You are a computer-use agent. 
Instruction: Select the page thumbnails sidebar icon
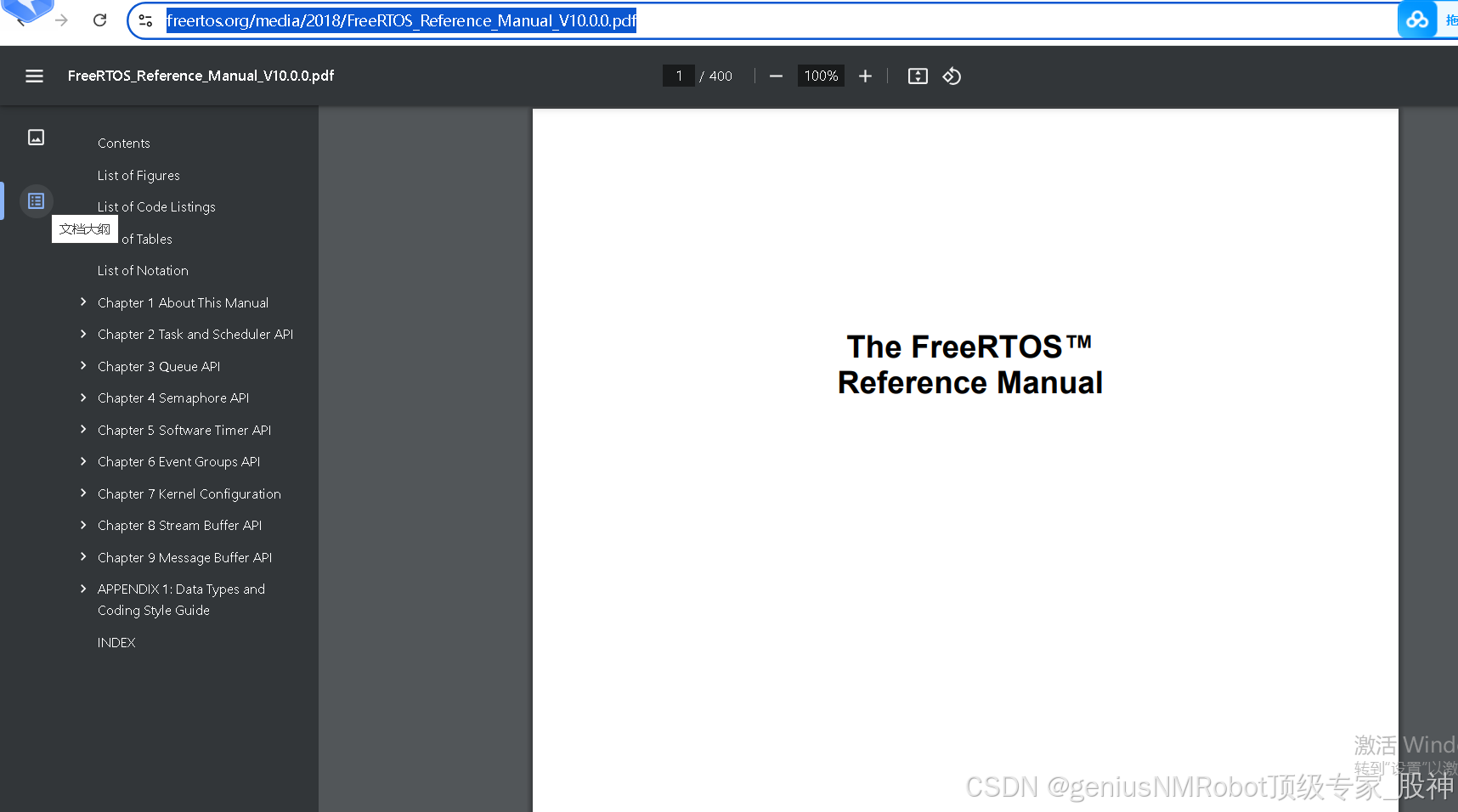coord(36,137)
